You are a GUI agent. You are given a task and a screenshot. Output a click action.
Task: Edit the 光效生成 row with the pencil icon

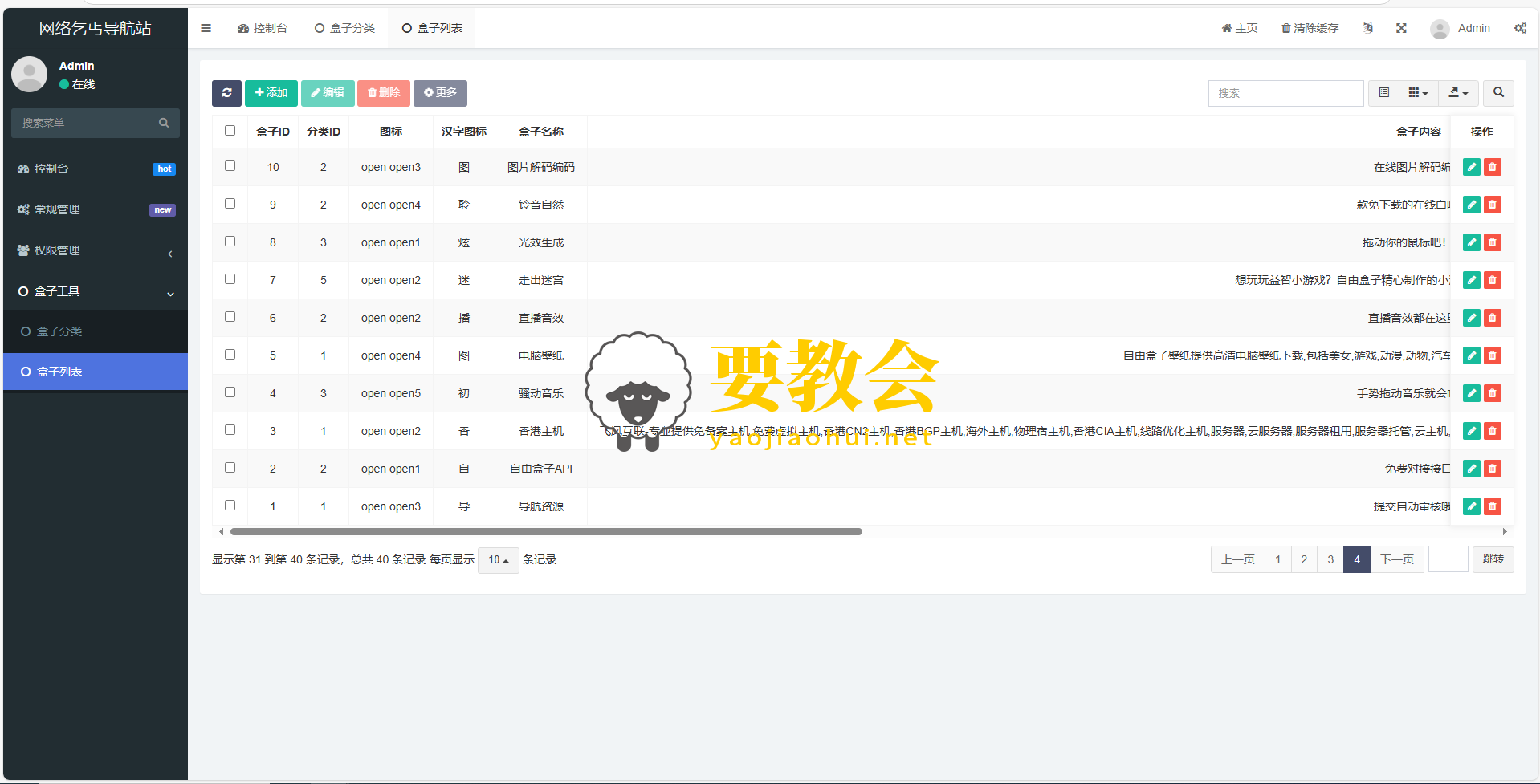pos(1472,242)
